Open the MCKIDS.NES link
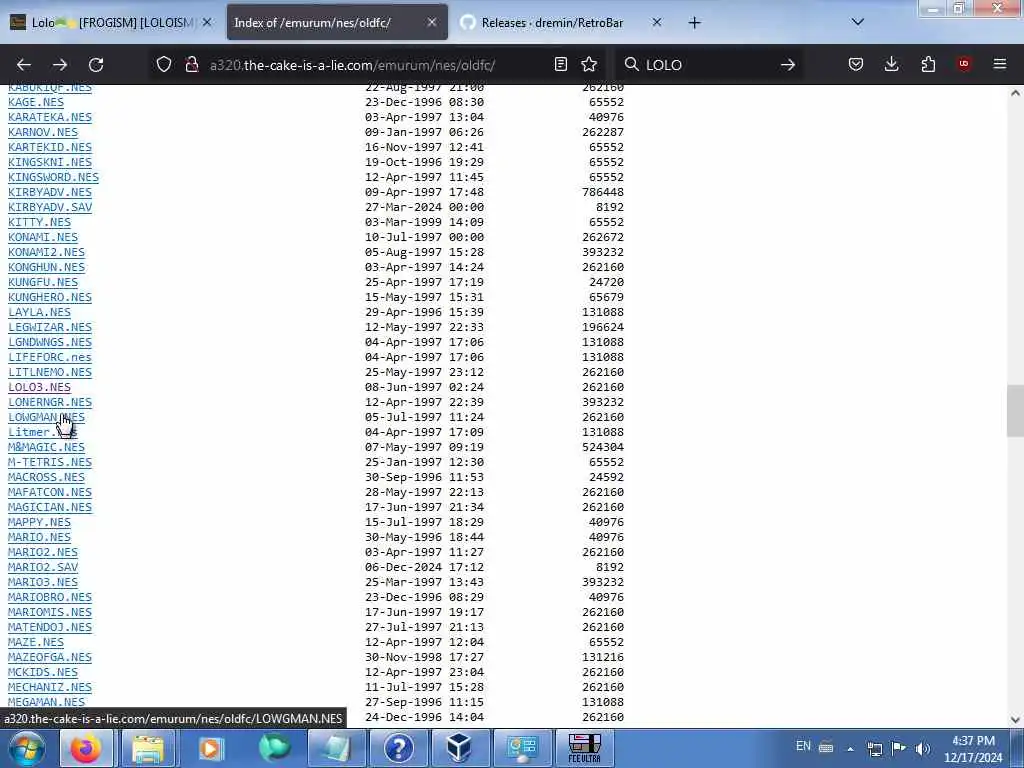The height and width of the screenshot is (768, 1024). pos(42,672)
